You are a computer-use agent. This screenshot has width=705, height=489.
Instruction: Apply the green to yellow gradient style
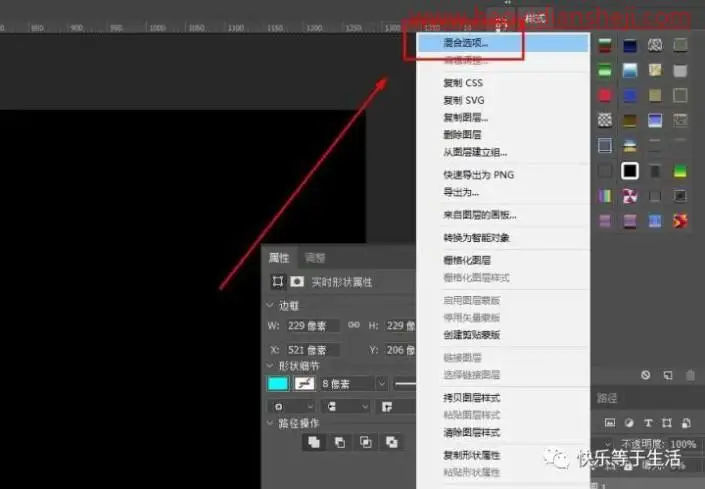pyautogui.click(x=680, y=171)
